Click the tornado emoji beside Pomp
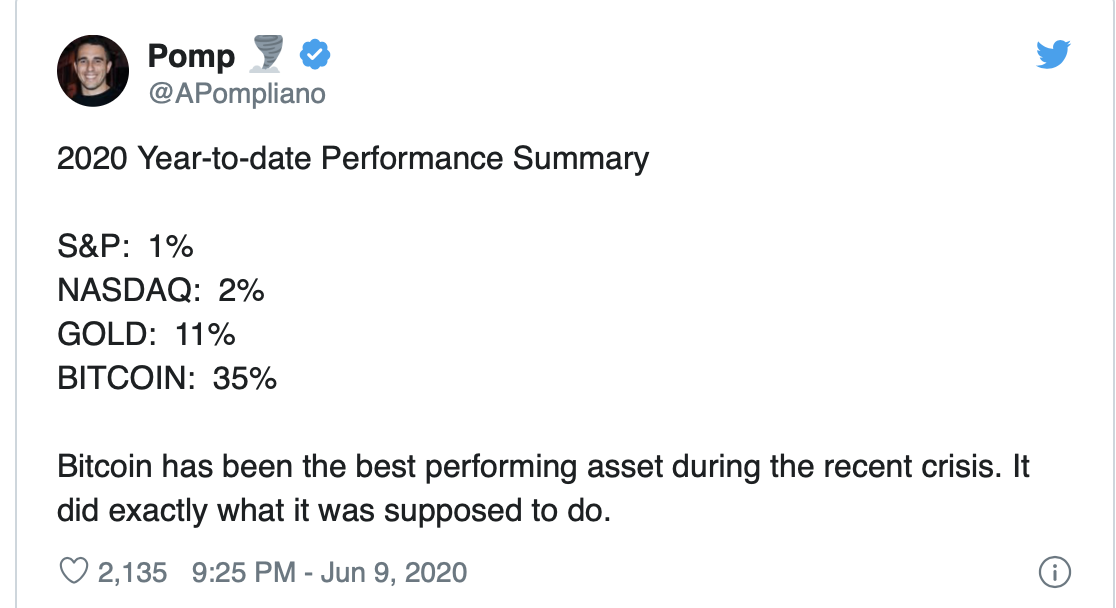Image resolution: width=1116 pixels, height=608 pixels. 267,54
